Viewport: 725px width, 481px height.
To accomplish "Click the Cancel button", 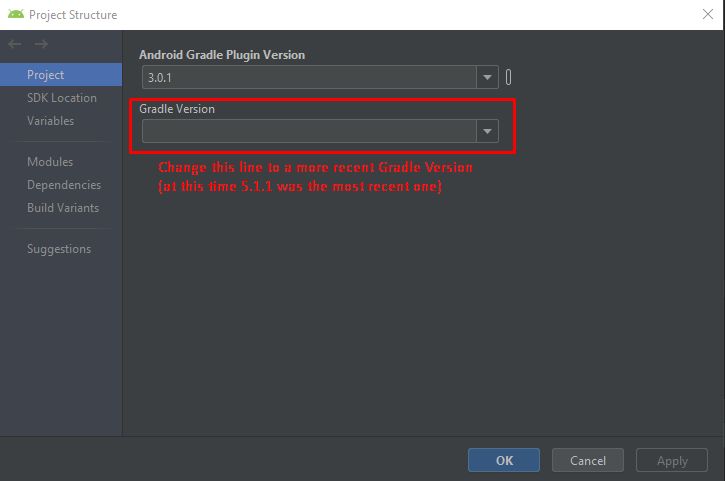I will click(x=588, y=460).
